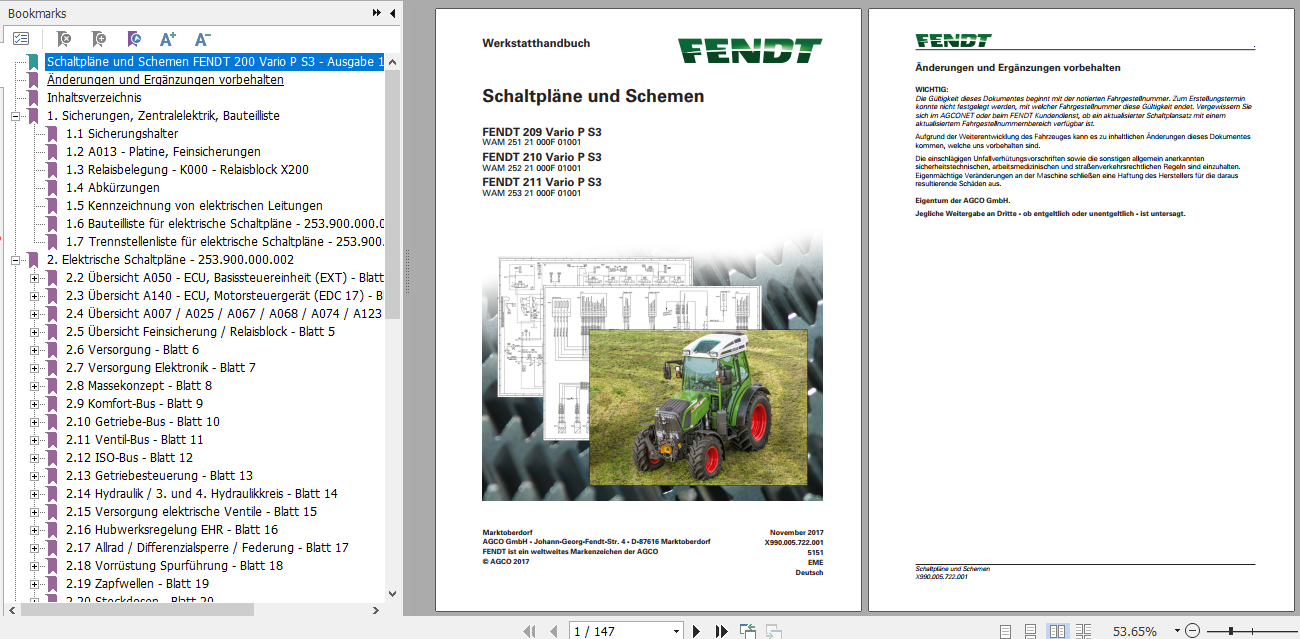Select 2.18 Vorrüstung Spurführung - Blatt 18
Screen dimensions: 1300x639
[x=174, y=566]
